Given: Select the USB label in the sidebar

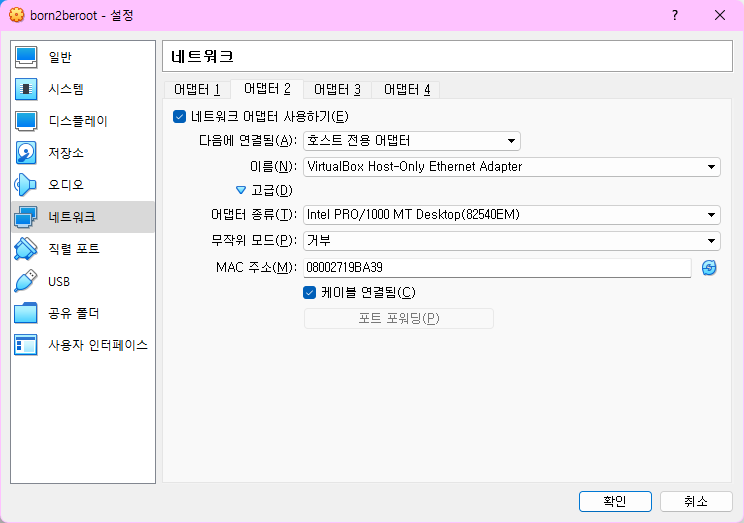Looking at the screenshot, I should 59,281.
